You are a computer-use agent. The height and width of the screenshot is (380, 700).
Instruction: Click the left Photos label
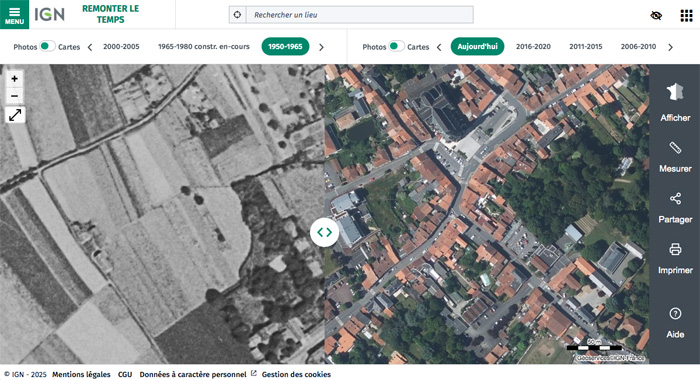coord(25,47)
